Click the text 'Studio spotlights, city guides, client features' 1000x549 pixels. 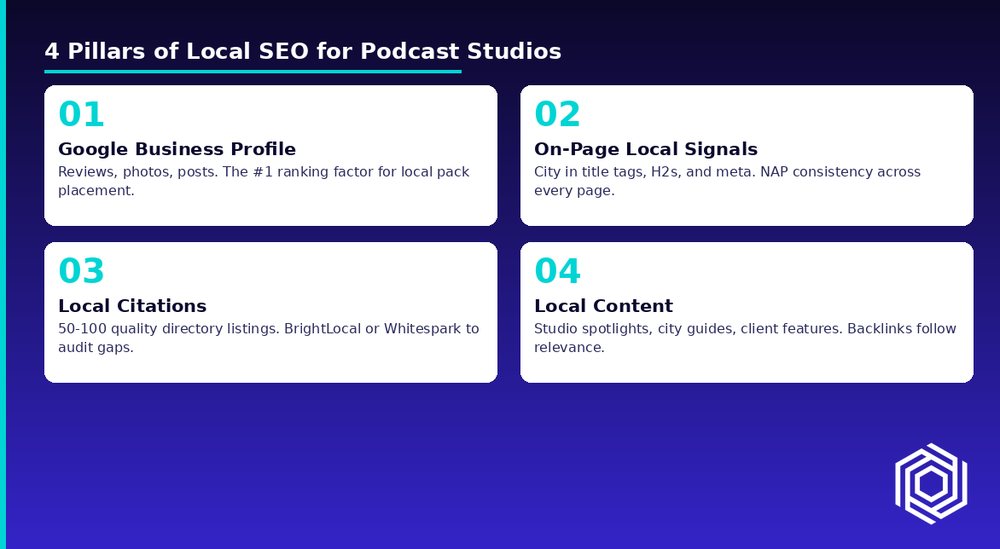[689, 329]
